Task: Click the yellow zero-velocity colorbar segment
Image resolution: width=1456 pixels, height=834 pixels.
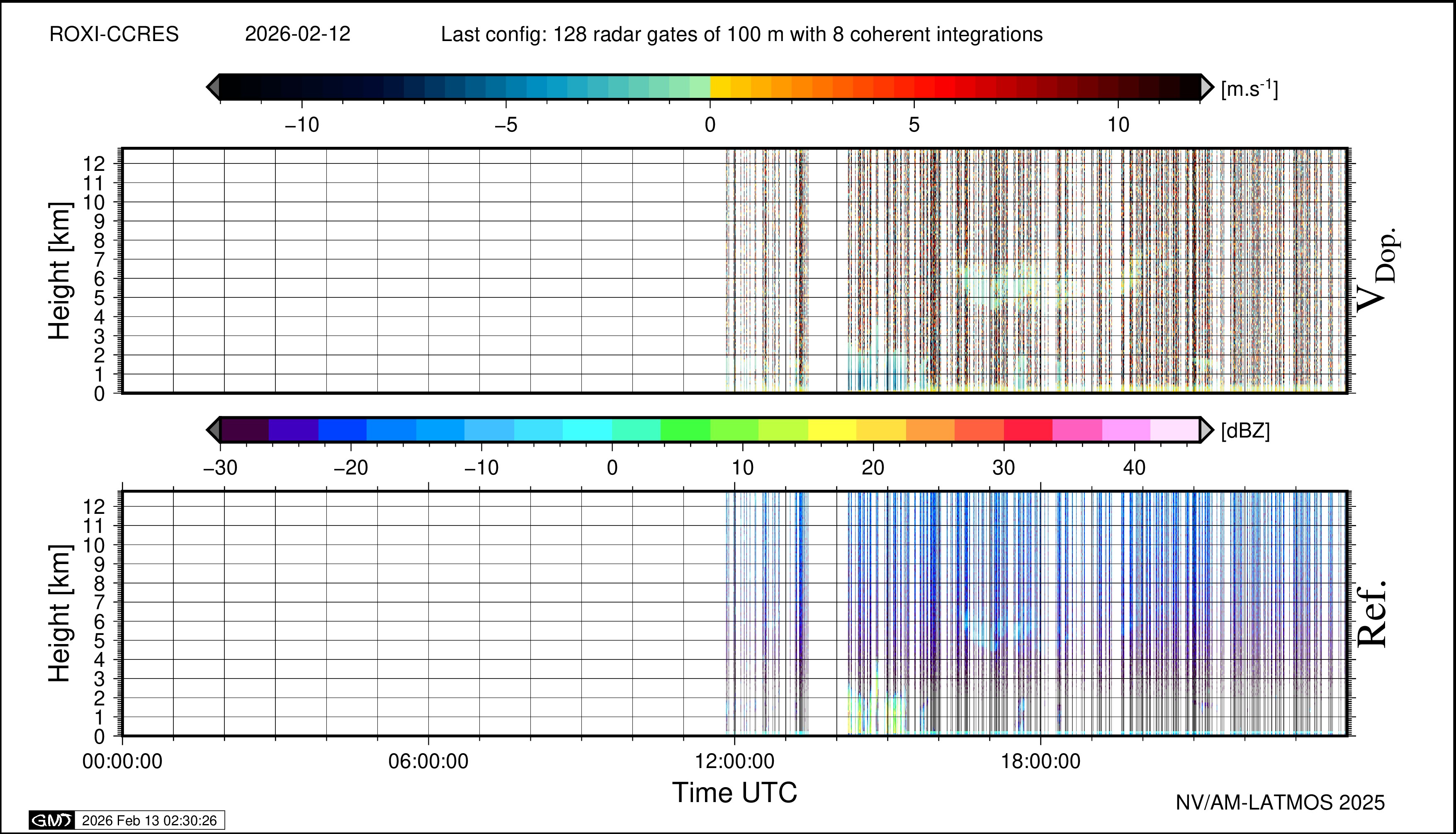Action: tap(721, 87)
